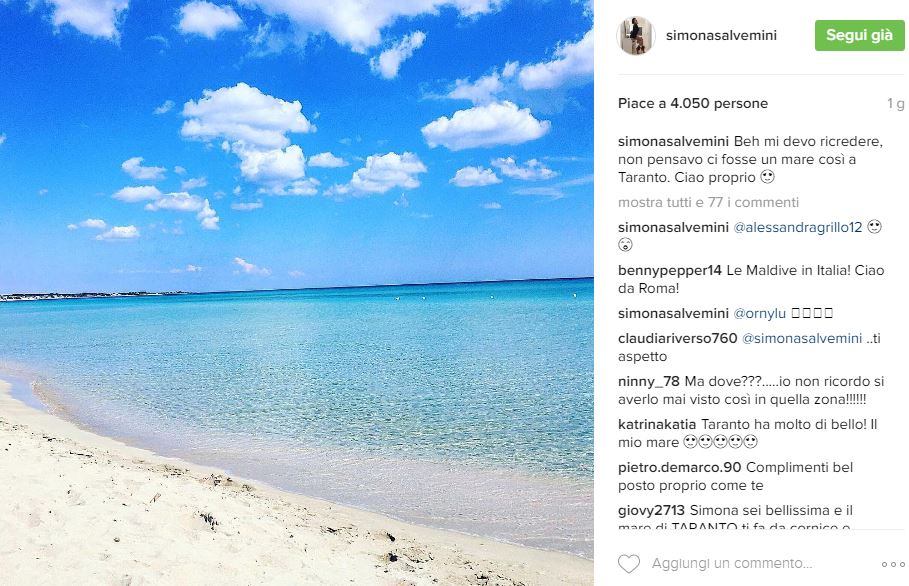Image resolution: width=909 pixels, height=586 pixels.
Task: Open the giovy2713 user profile
Action: (651, 510)
